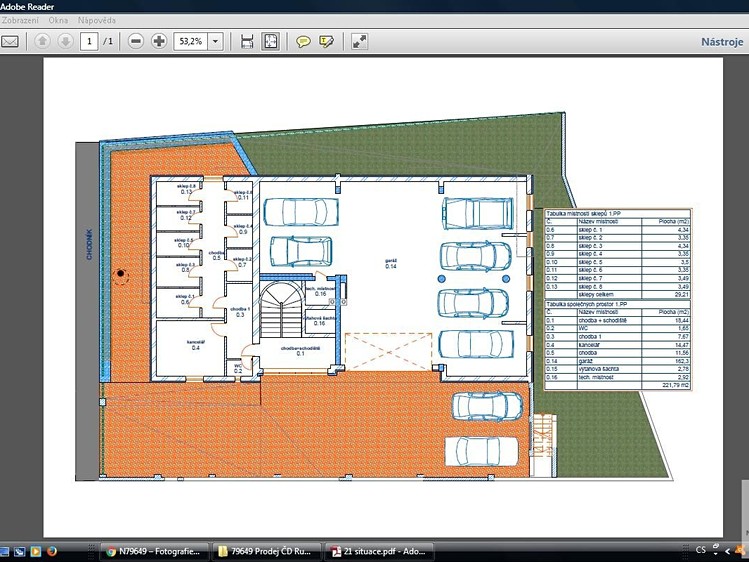Click the 53,2% zoom value field
Screen dimensions: 749x562
[191, 42]
